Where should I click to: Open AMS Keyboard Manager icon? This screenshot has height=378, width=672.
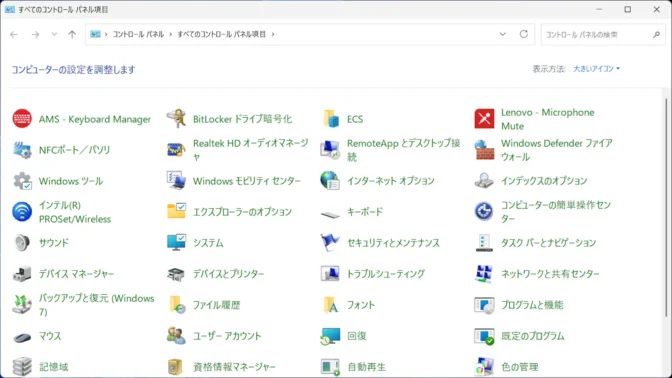pos(22,119)
